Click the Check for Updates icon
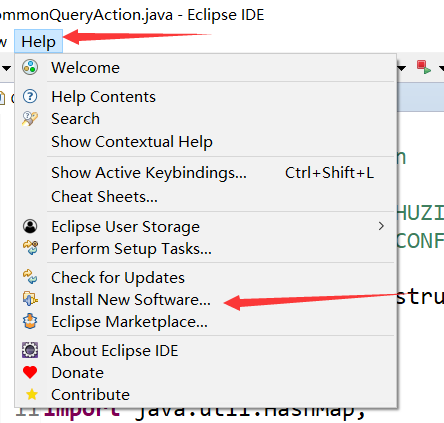444x423 pixels. click(30, 277)
